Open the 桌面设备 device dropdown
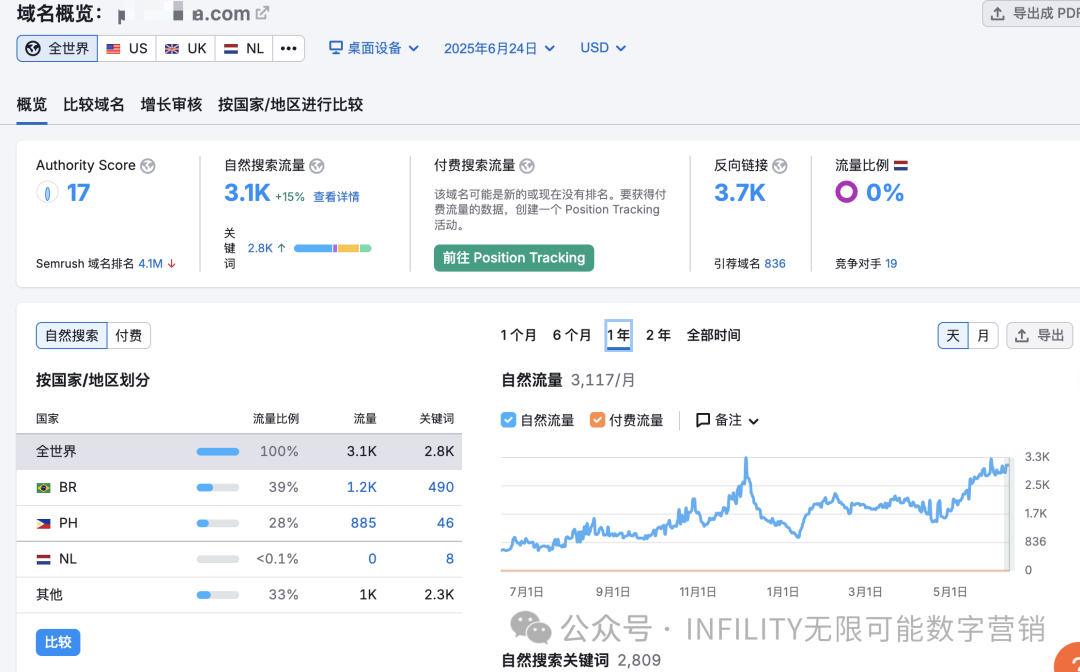This screenshot has width=1080, height=672. [374, 48]
